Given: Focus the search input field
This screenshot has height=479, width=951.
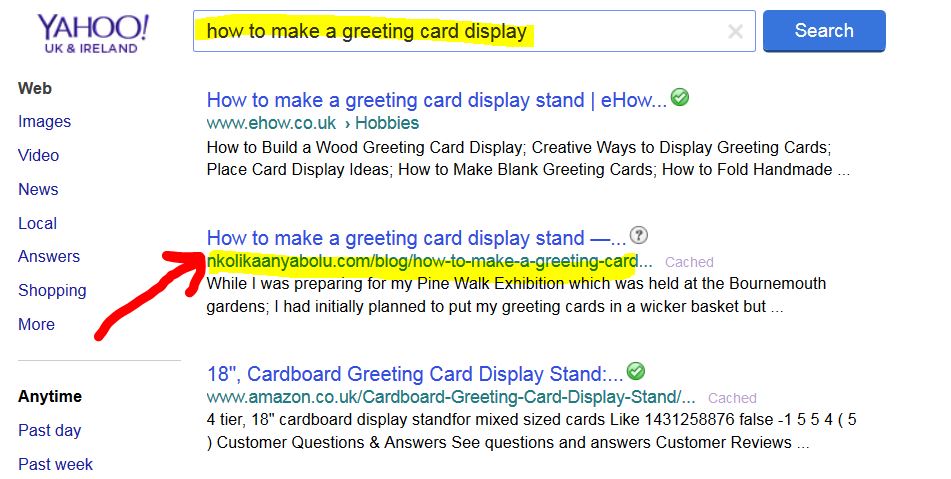Looking at the screenshot, I should [x=474, y=31].
